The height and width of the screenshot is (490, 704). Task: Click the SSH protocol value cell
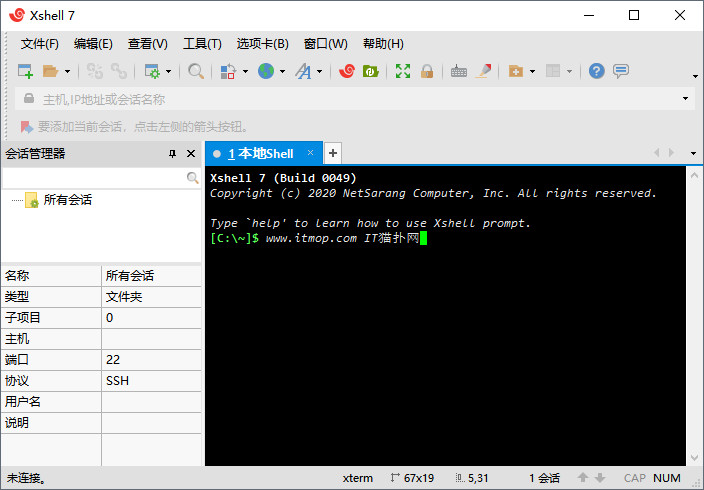pyautogui.click(x=151, y=381)
